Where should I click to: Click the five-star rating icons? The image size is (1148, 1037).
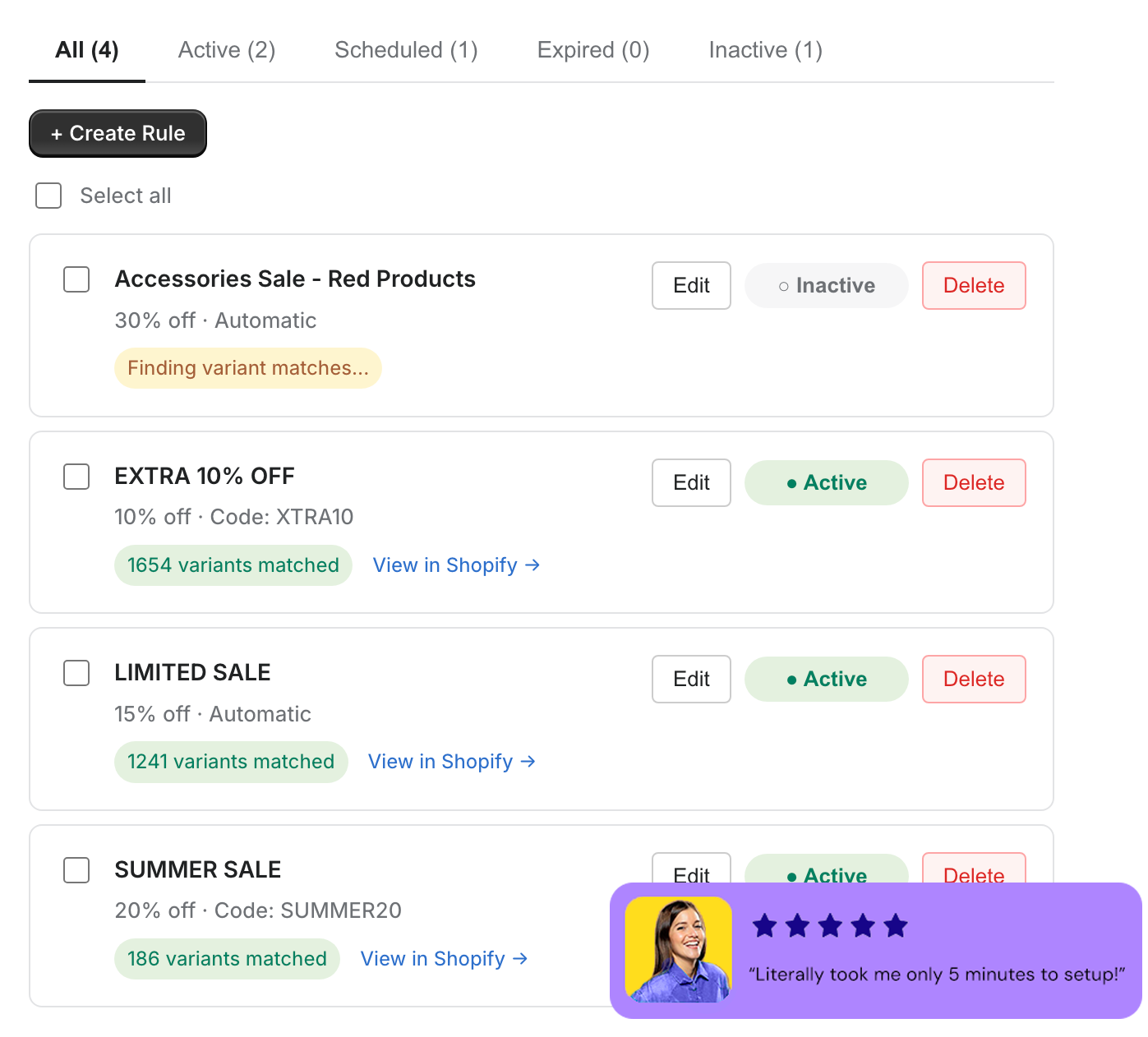tap(830, 927)
